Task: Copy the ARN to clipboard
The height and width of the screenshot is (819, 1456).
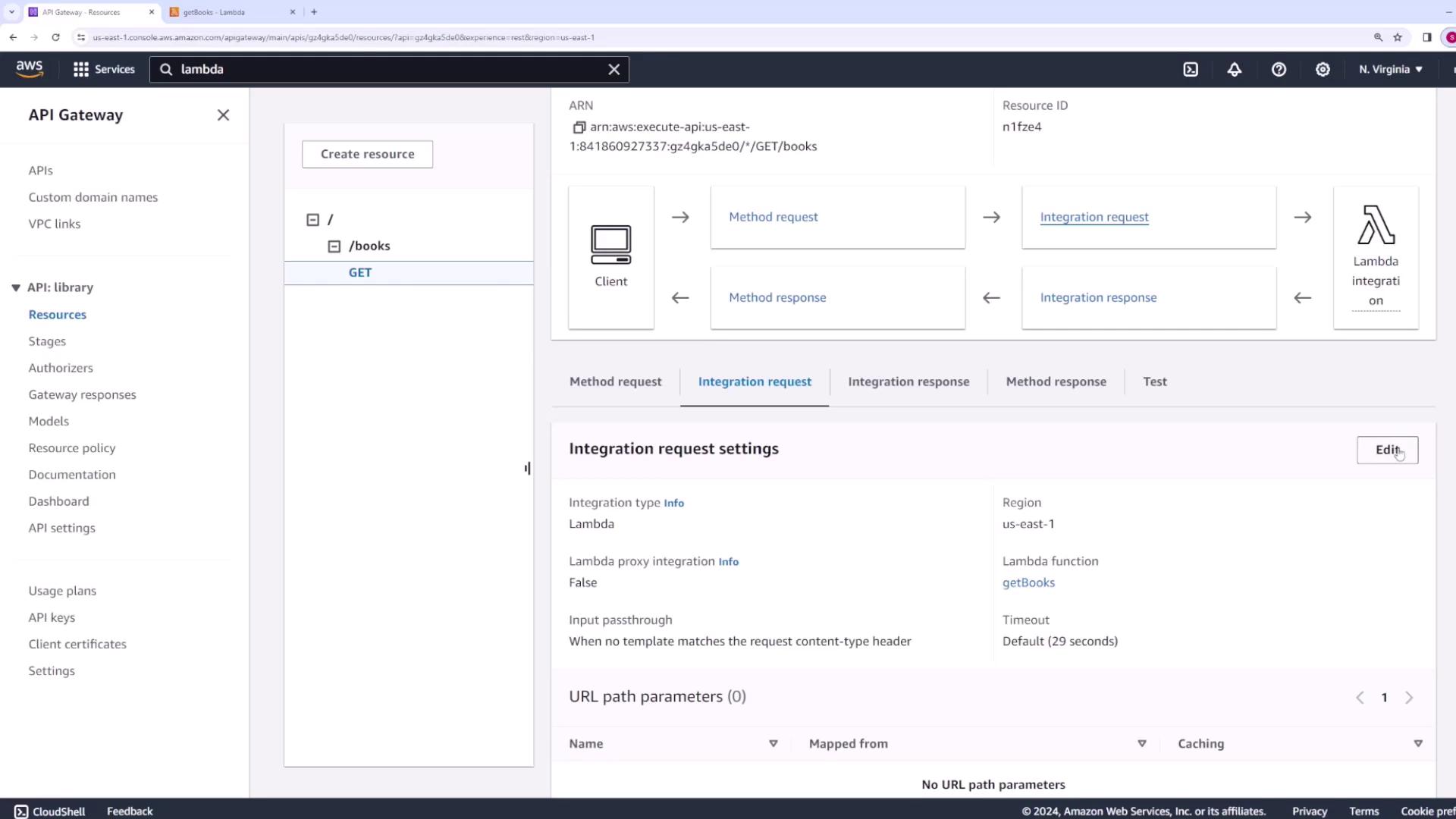Action: point(579,127)
